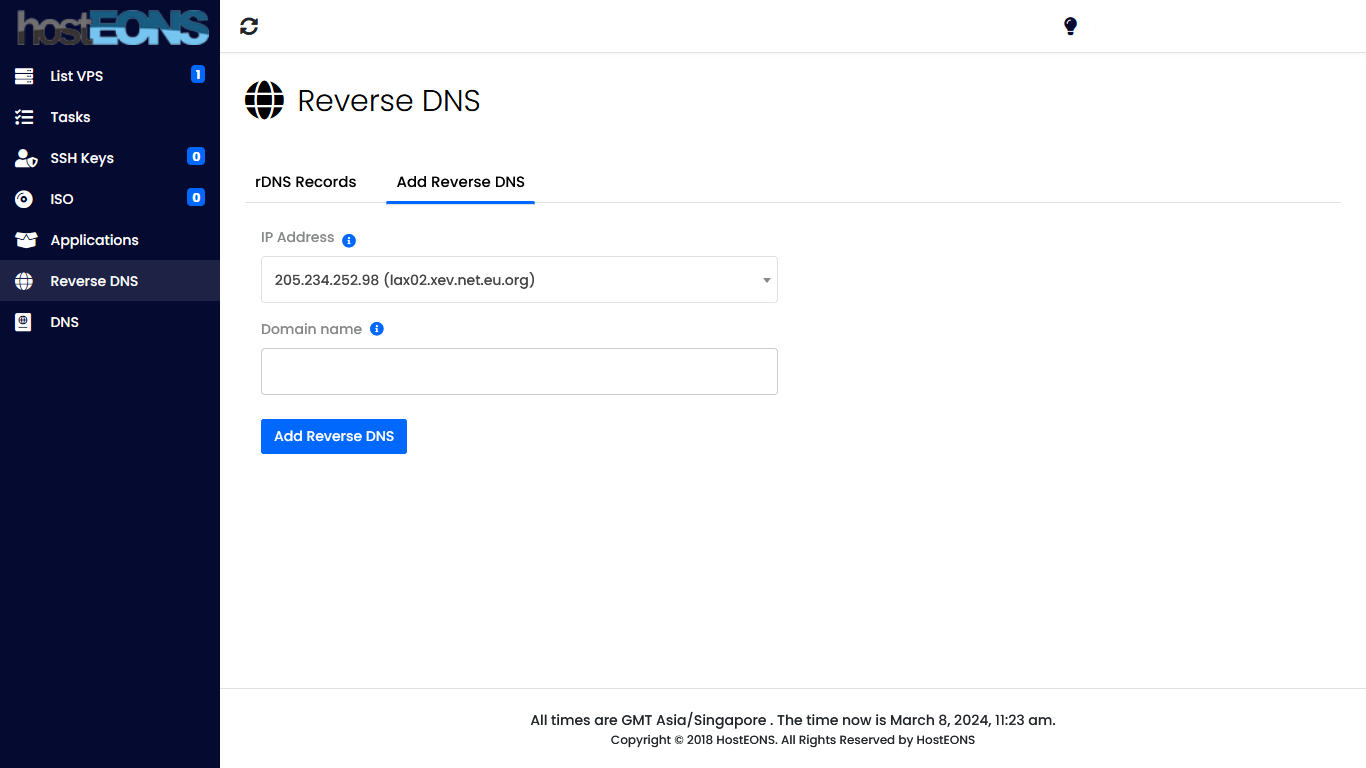Click info icon beside Domain name label

pos(377,329)
